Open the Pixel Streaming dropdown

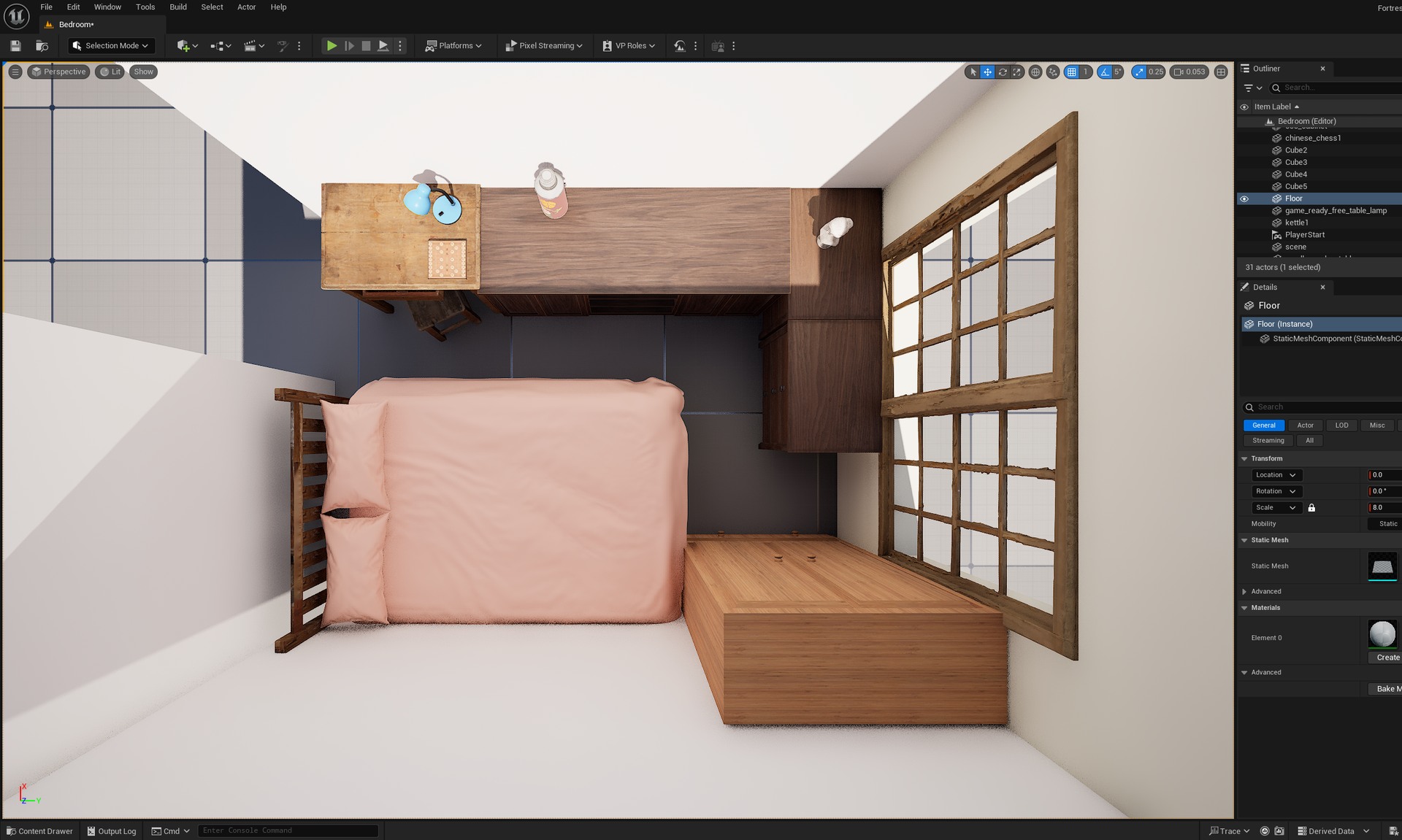click(544, 46)
